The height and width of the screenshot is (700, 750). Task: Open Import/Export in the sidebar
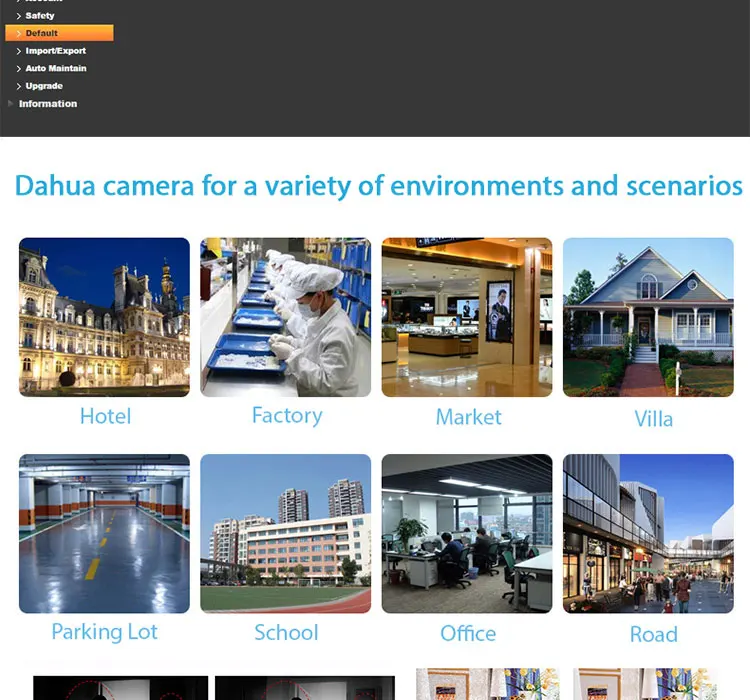(55, 51)
